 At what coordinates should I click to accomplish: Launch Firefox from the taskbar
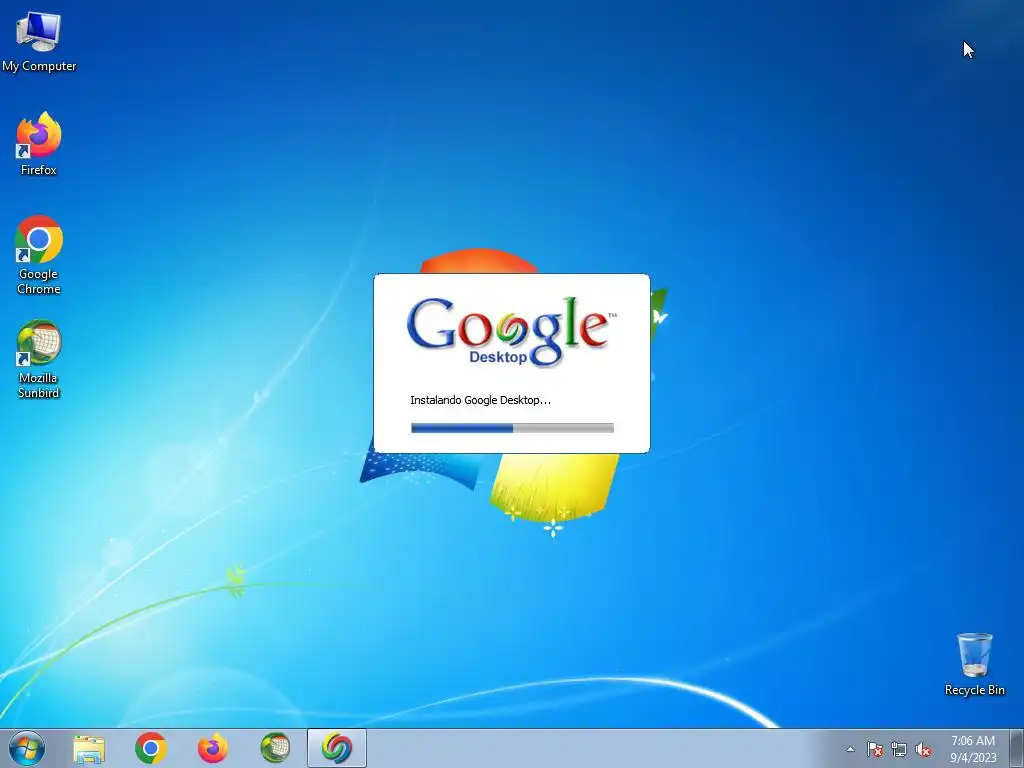pos(213,748)
